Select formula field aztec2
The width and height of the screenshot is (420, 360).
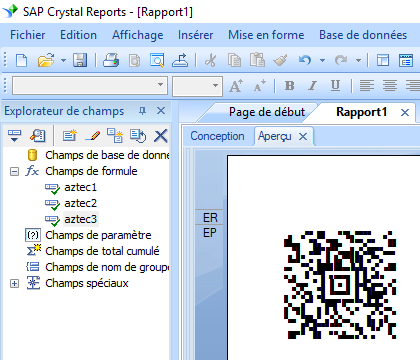tap(80, 203)
